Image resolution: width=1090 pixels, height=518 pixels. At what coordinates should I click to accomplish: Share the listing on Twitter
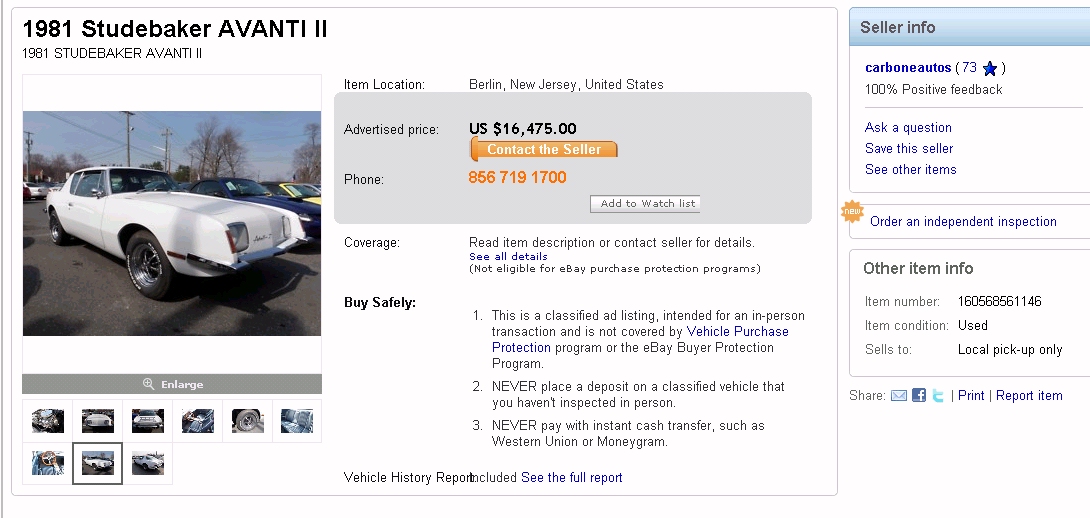click(x=938, y=396)
